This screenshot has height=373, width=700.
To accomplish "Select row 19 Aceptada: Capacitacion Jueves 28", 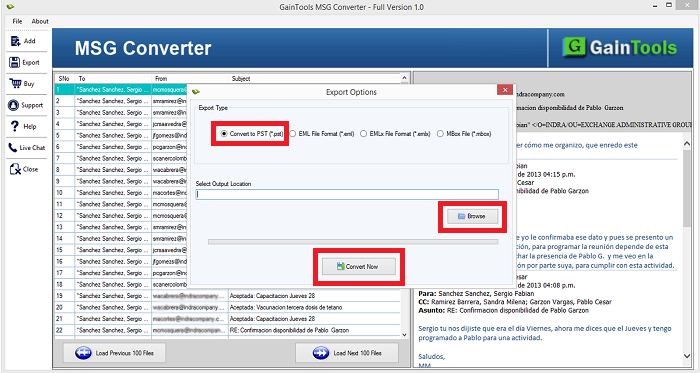I will pyautogui.click(x=228, y=295).
